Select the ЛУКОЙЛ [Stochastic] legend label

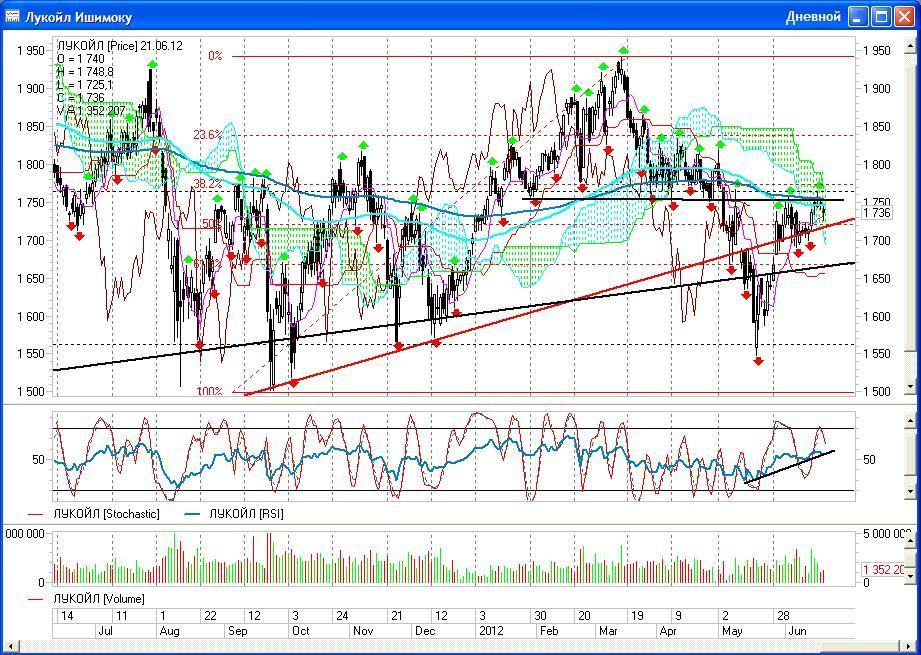pyautogui.click(x=106, y=514)
